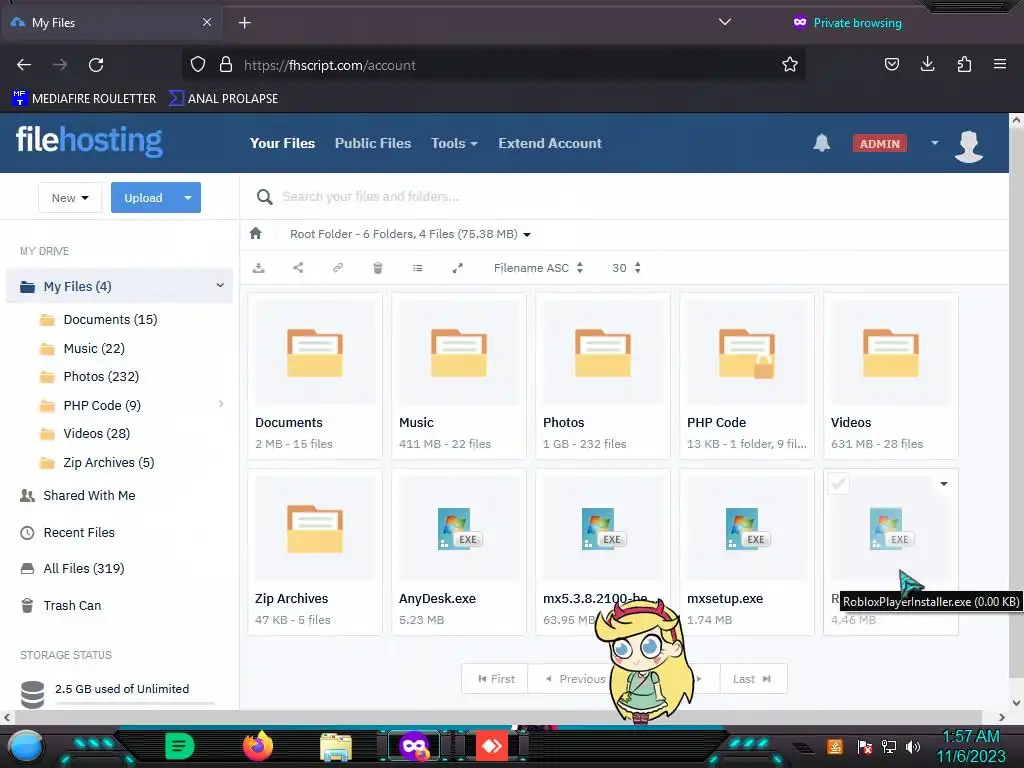Image resolution: width=1024 pixels, height=768 pixels.
Task: Open the notifications bell icon
Action: click(822, 143)
